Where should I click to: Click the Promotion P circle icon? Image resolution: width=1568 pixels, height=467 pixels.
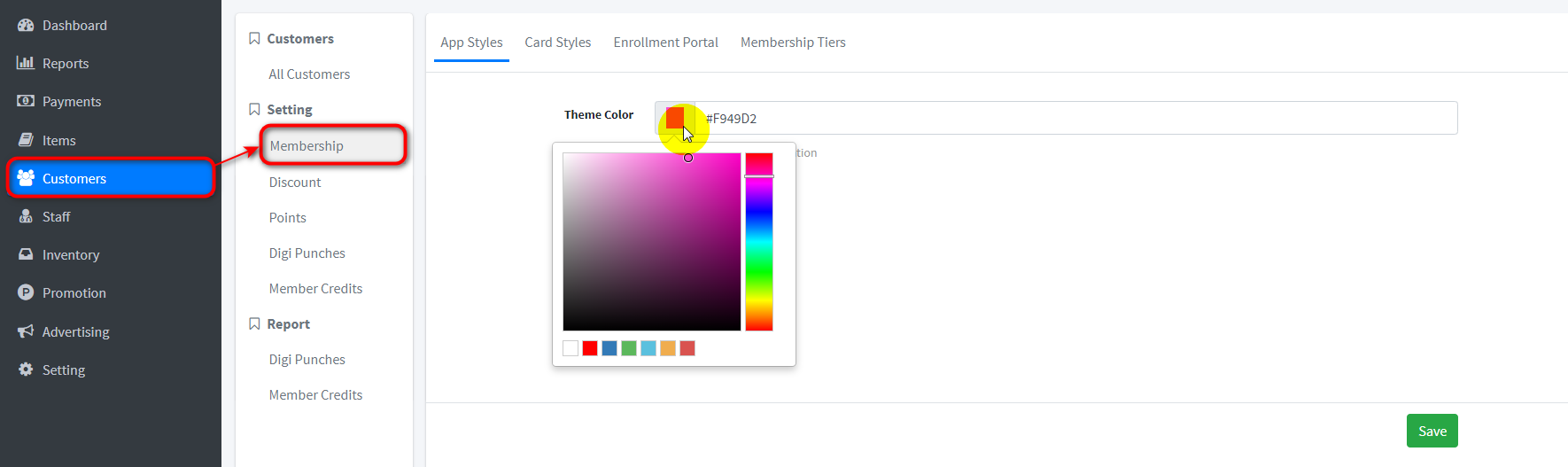26,292
